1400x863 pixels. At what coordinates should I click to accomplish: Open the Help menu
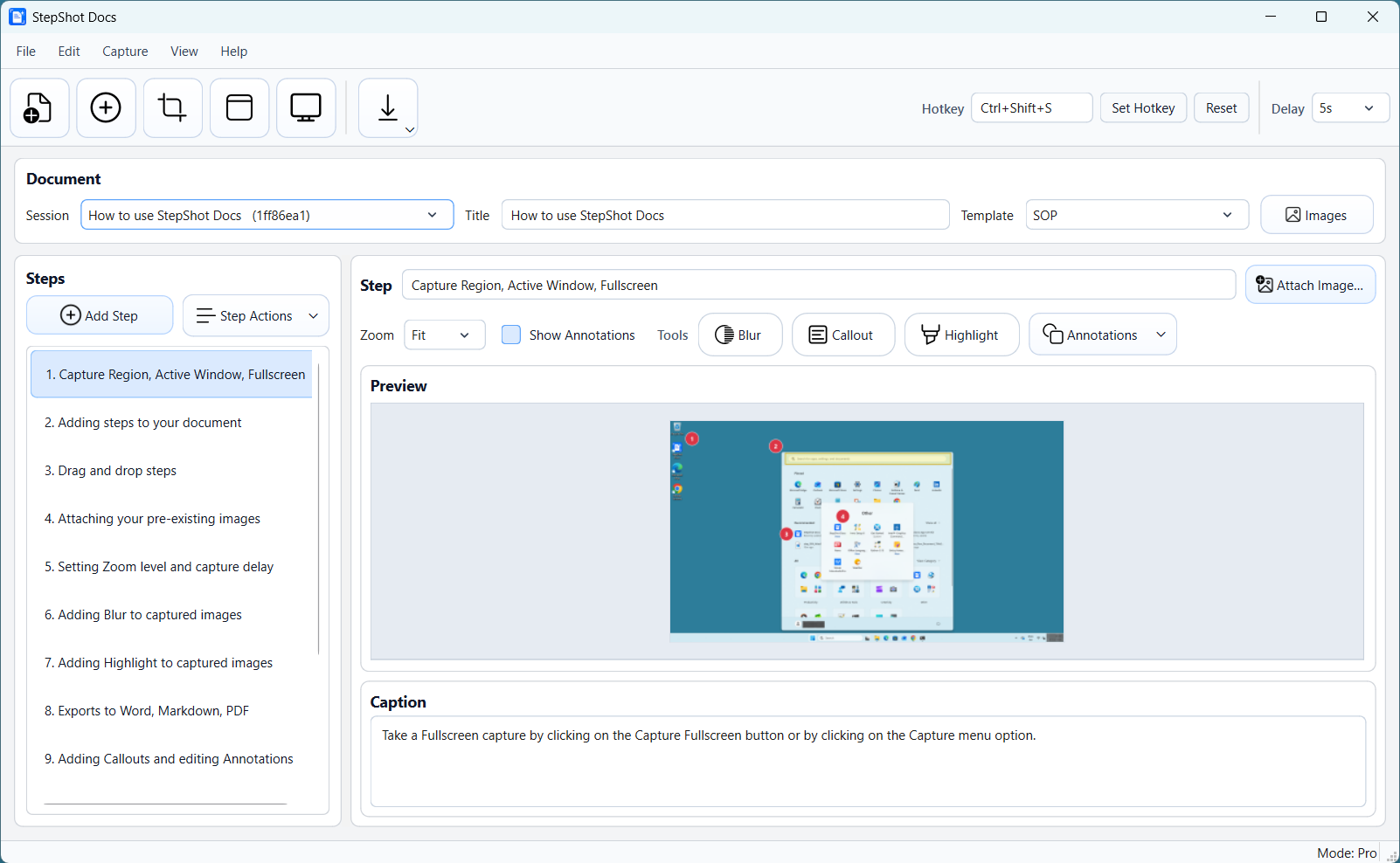tap(233, 52)
